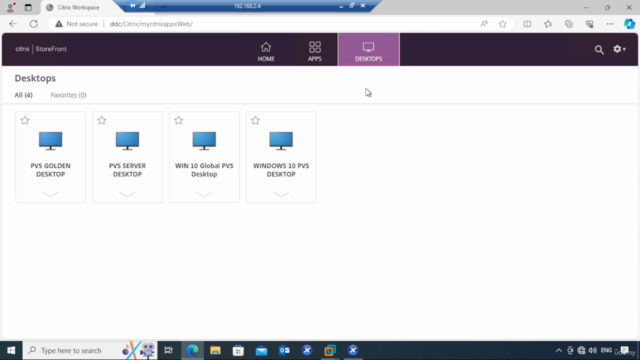The width and height of the screenshot is (640, 360).
Task: Open the settings gear menu in StoreFront
Action: point(619,49)
